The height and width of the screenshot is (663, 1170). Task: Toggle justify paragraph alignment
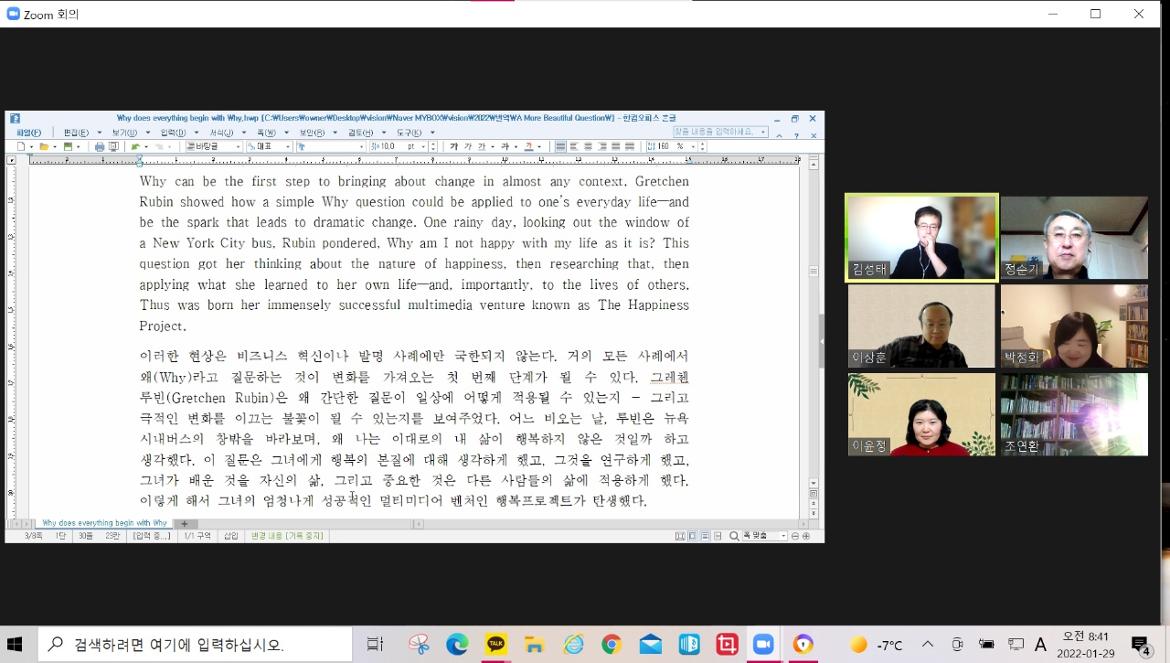click(x=560, y=147)
